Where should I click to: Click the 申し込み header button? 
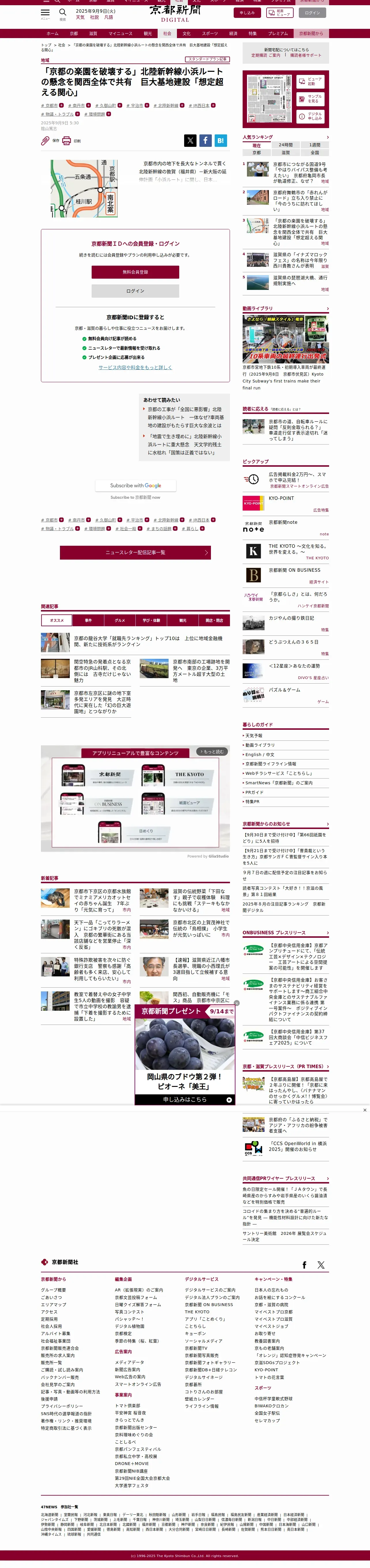(x=247, y=13)
